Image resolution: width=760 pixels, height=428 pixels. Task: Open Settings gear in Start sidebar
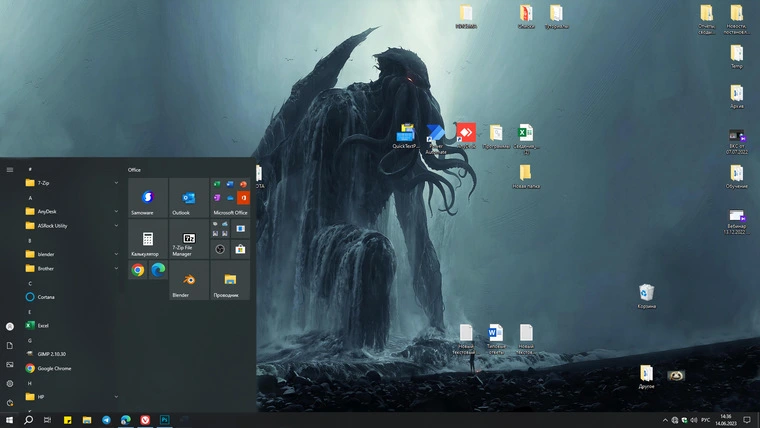10,383
